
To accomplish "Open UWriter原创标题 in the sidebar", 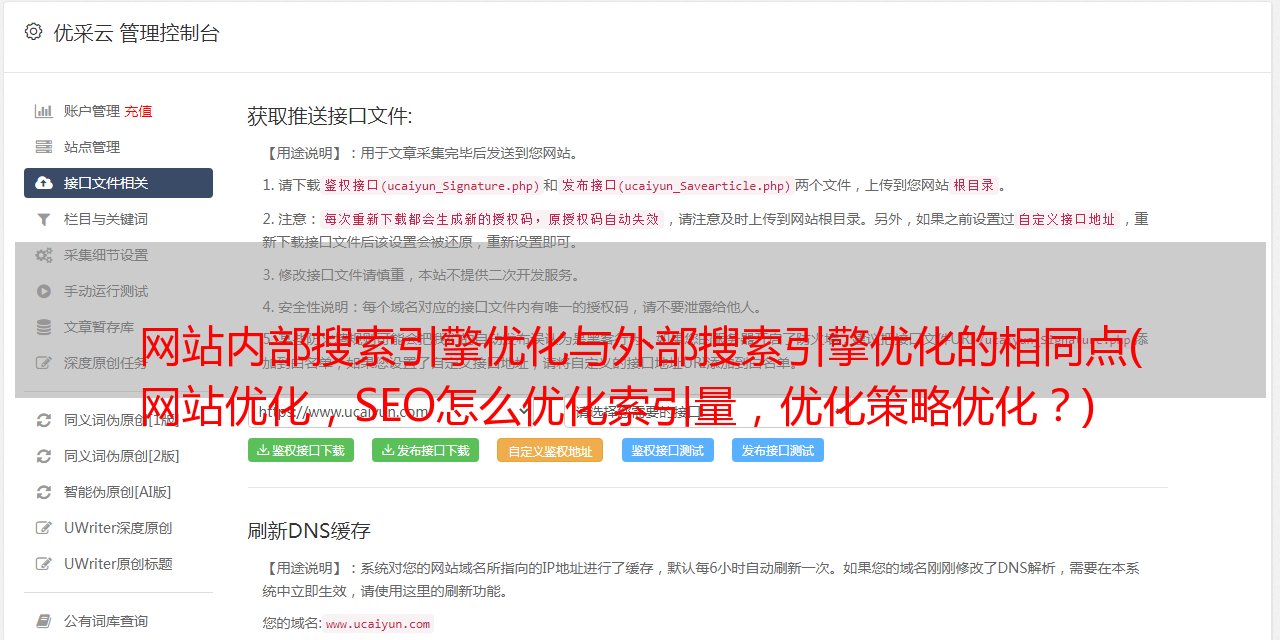I will [118, 564].
